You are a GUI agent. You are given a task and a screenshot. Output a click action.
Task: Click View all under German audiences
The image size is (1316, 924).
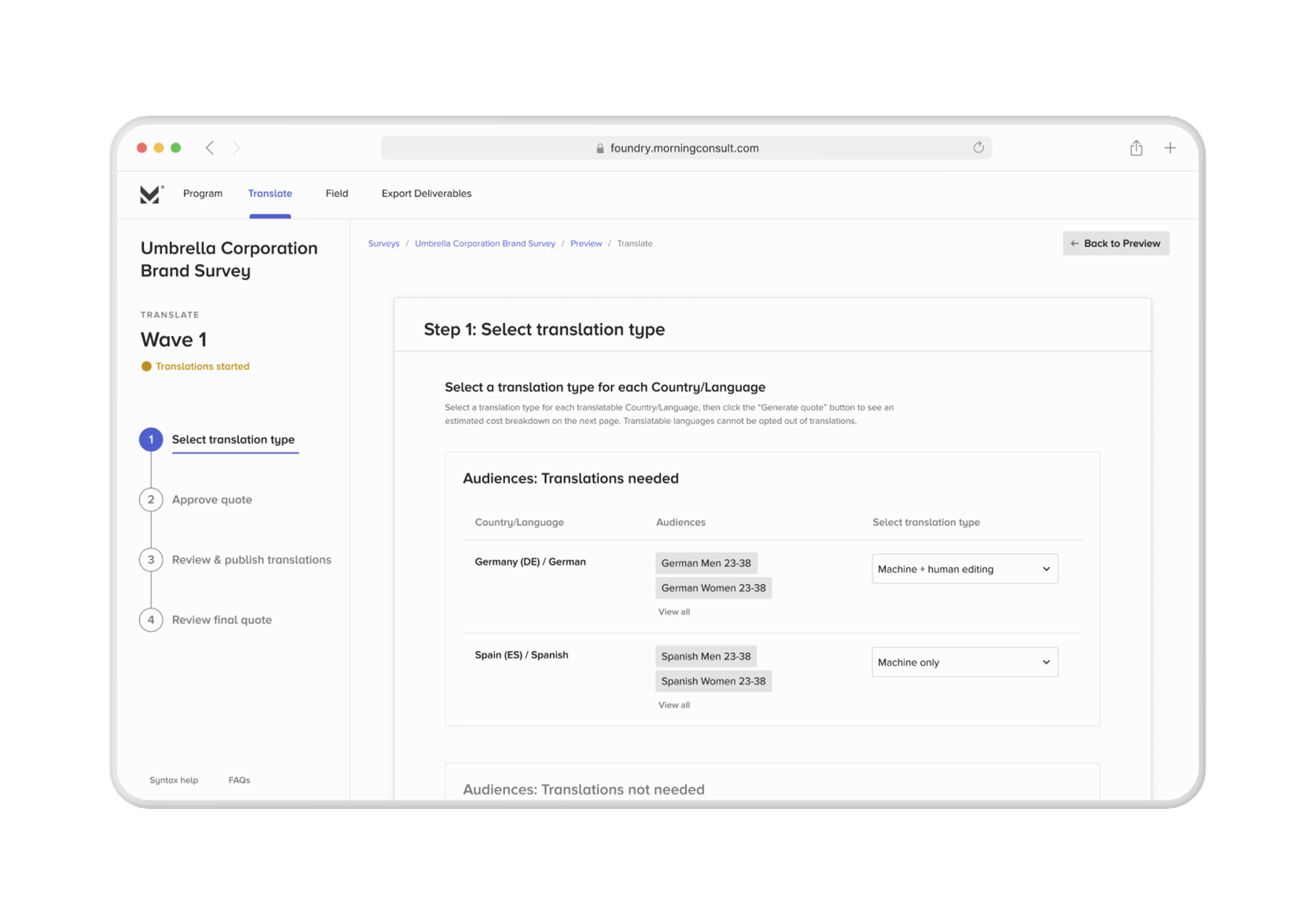tap(674, 612)
